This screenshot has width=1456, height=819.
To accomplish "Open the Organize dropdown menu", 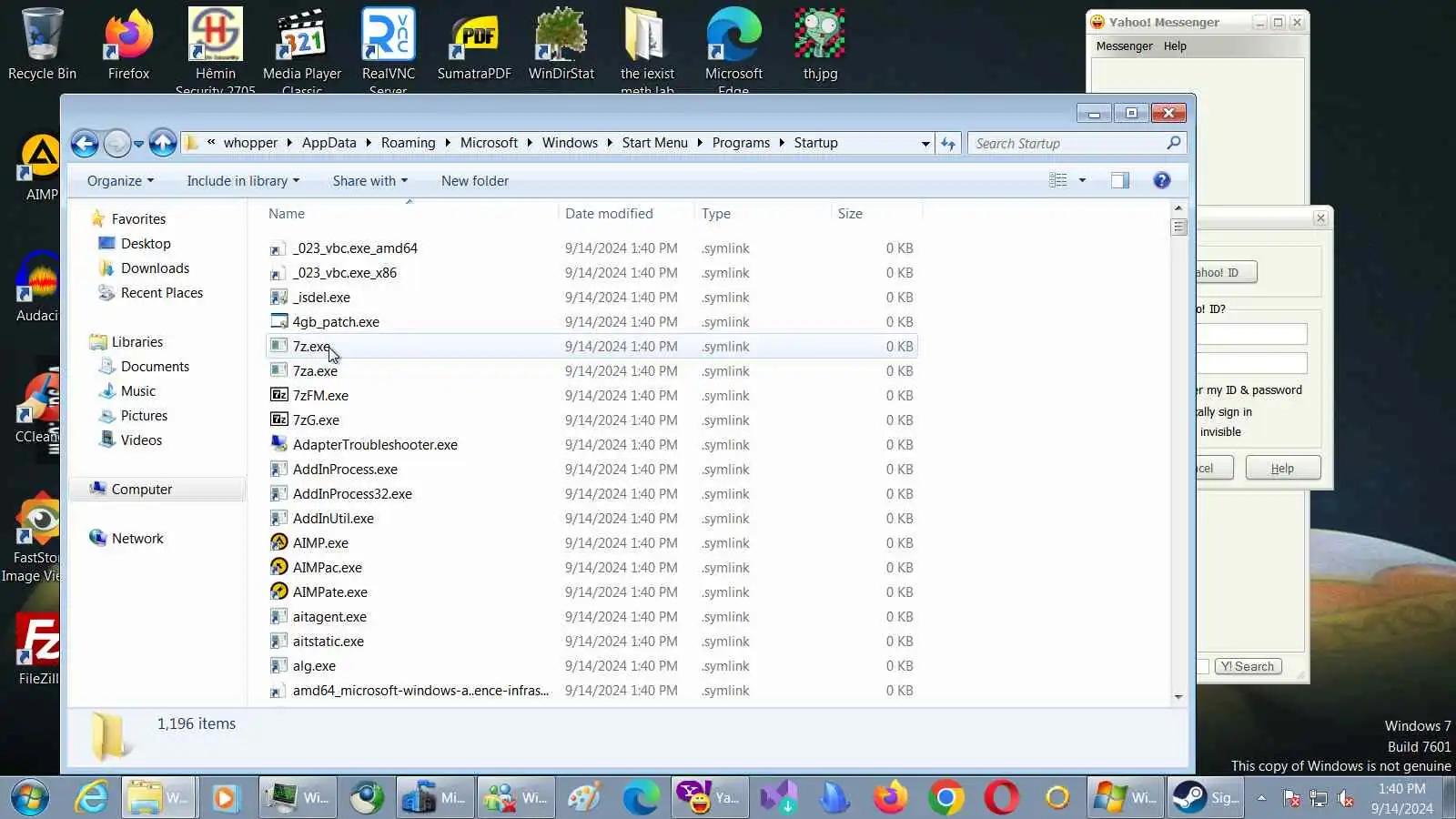I will pyautogui.click(x=120, y=180).
